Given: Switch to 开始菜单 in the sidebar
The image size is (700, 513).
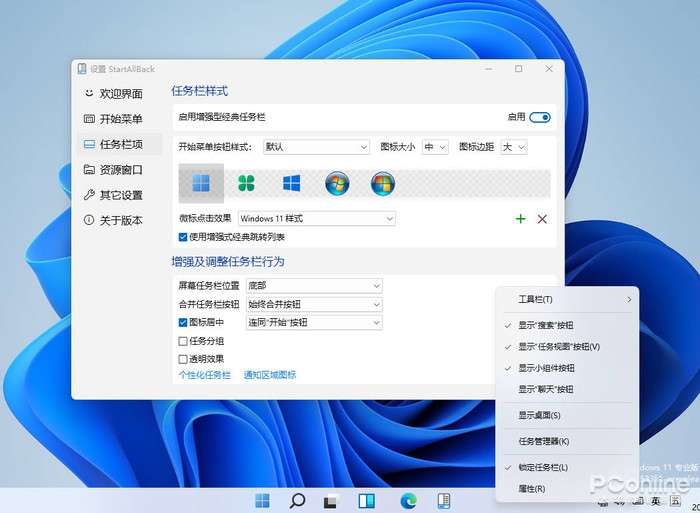Looking at the screenshot, I should click(x=120, y=119).
